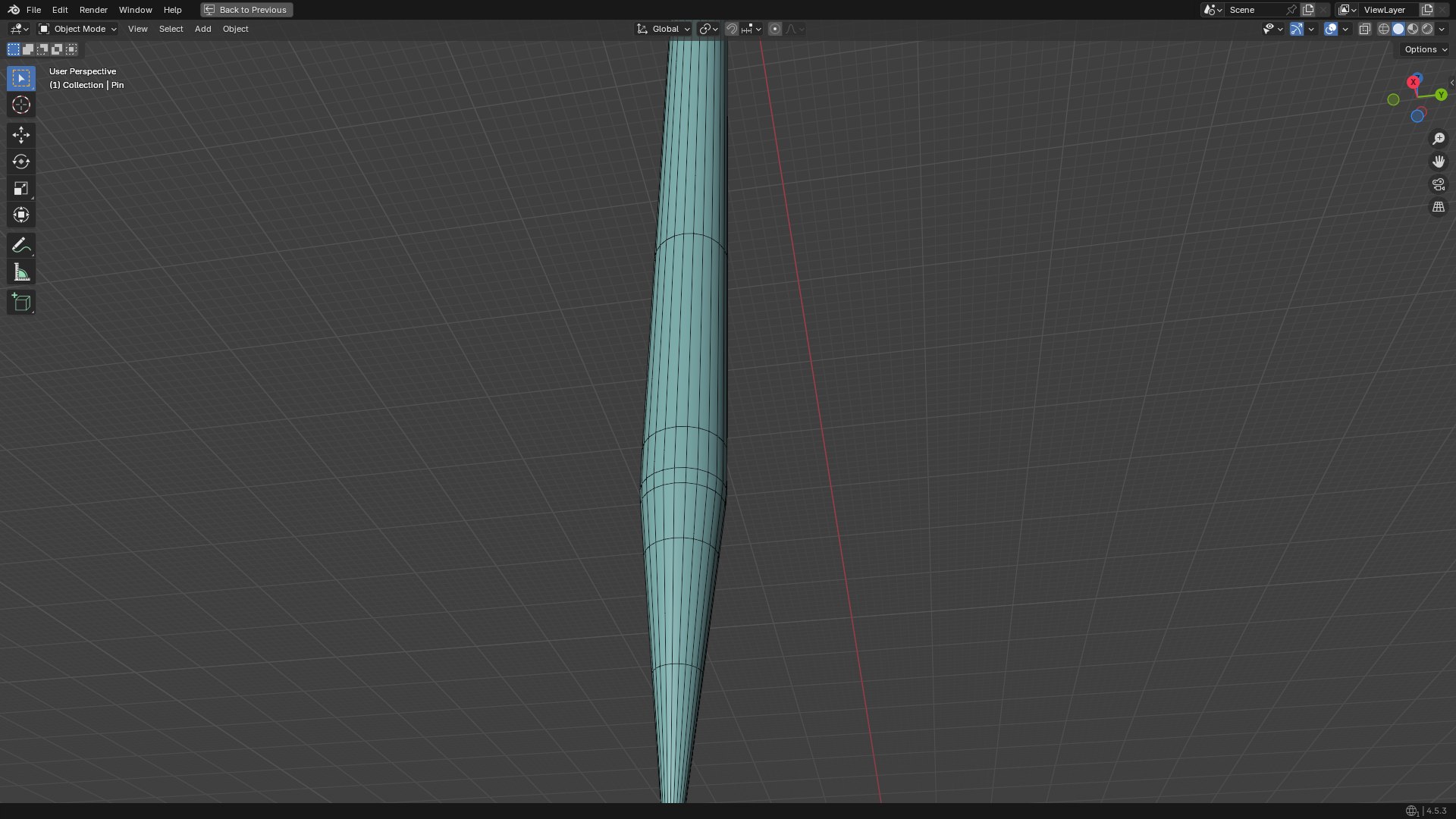Choose select mode: set new selection

[14, 49]
